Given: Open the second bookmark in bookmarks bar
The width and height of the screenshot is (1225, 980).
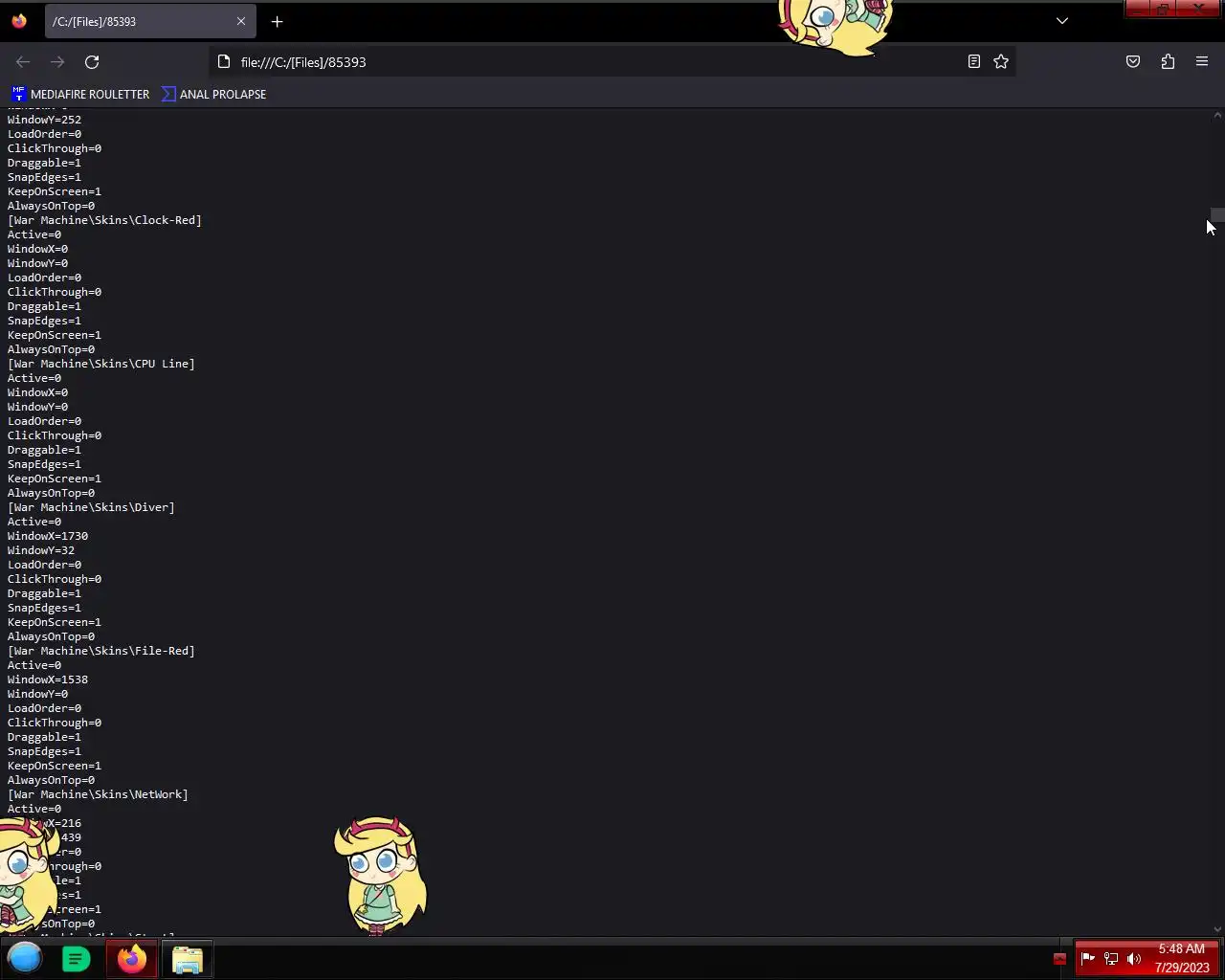Looking at the screenshot, I should click(x=214, y=94).
